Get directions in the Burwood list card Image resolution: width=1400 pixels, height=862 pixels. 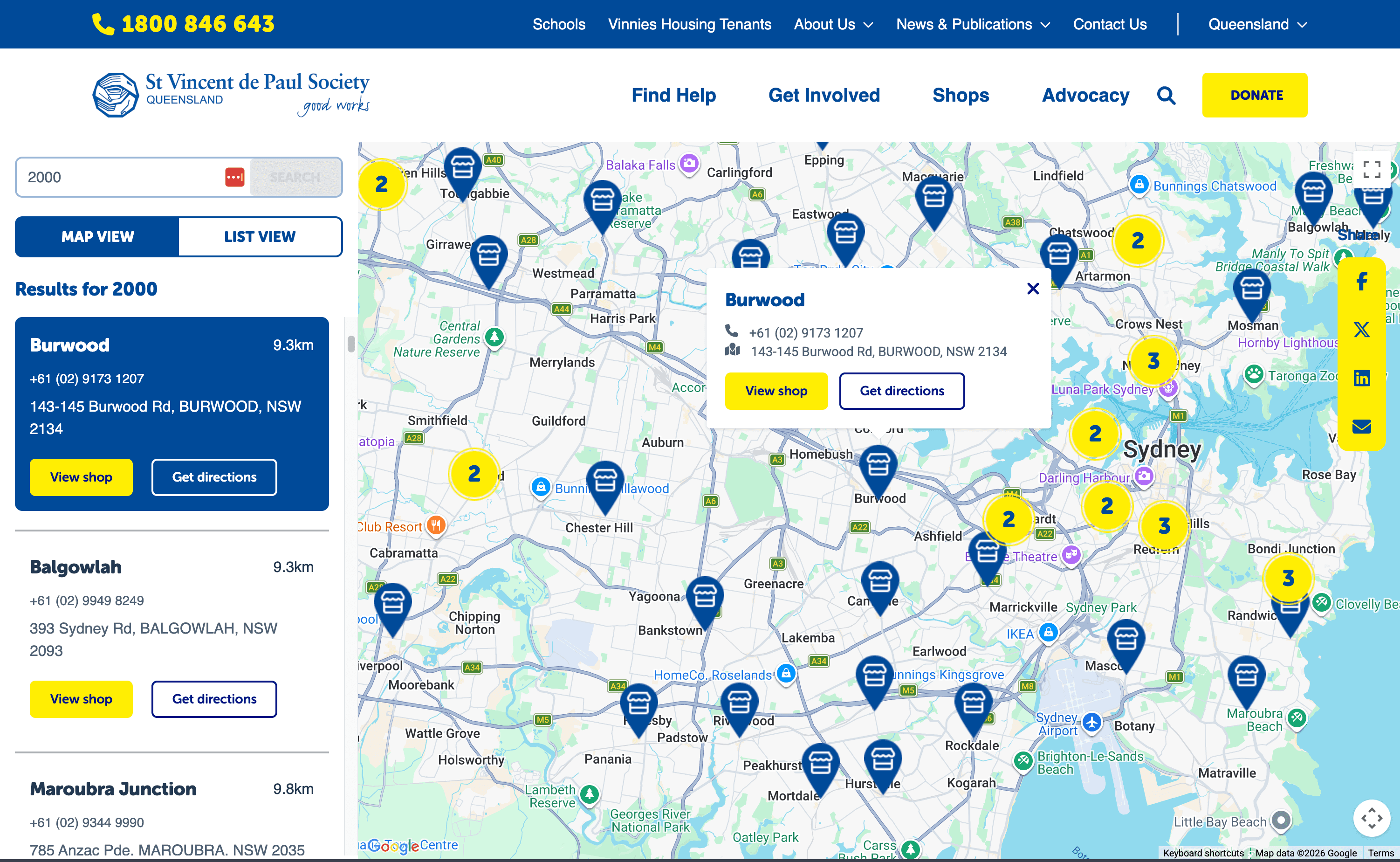tap(214, 477)
